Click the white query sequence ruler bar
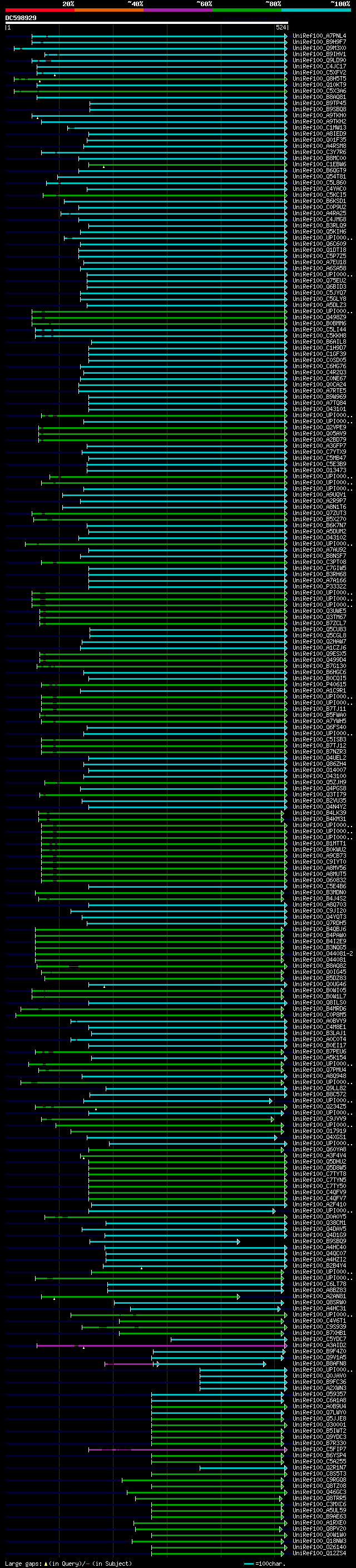 point(147,23)
